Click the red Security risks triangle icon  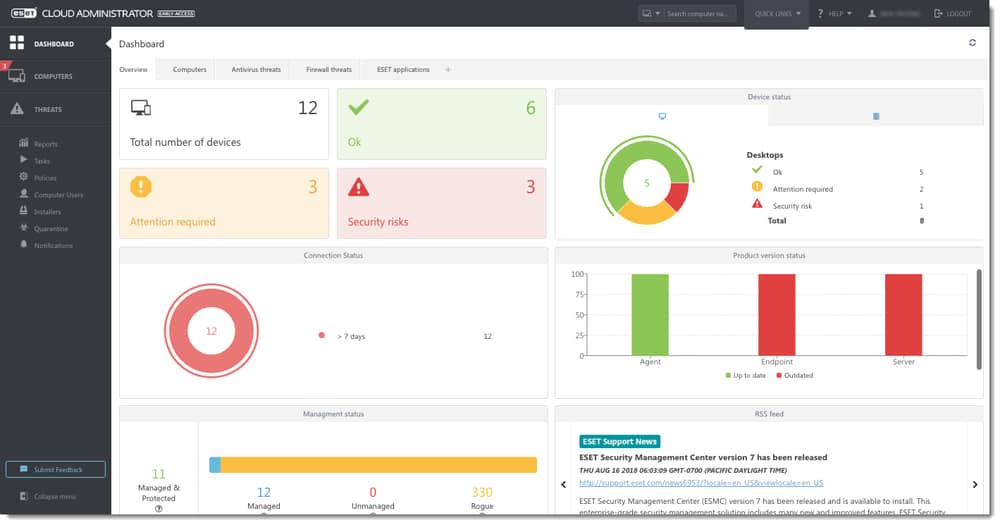click(358, 186)
